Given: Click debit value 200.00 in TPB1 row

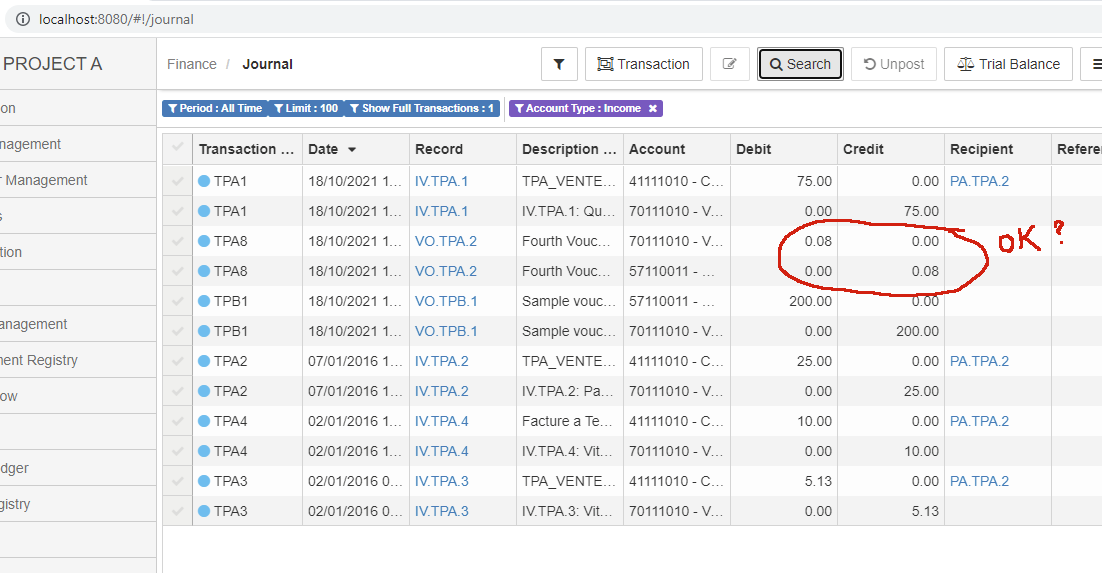Looking at the screenshot, I should (x=810, y=301).
